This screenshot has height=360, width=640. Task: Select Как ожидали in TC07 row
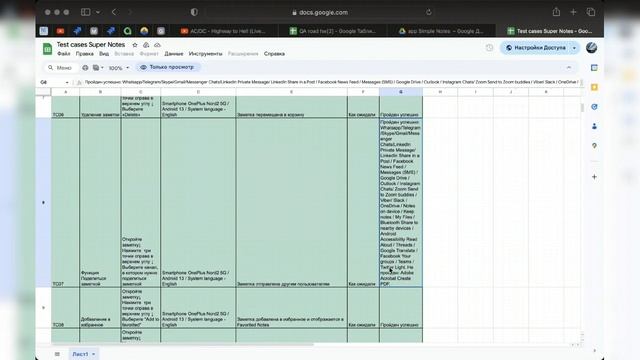(x=363, y=202)
